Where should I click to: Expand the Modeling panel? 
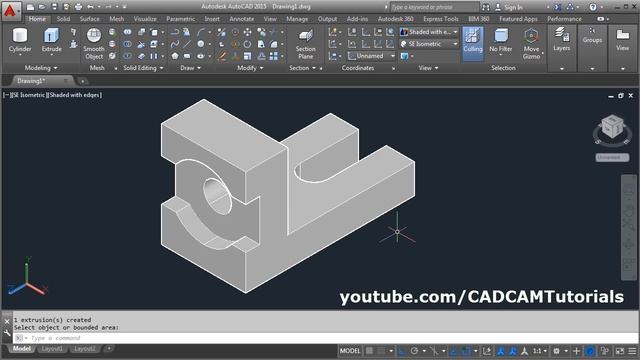tap(41, 68)
